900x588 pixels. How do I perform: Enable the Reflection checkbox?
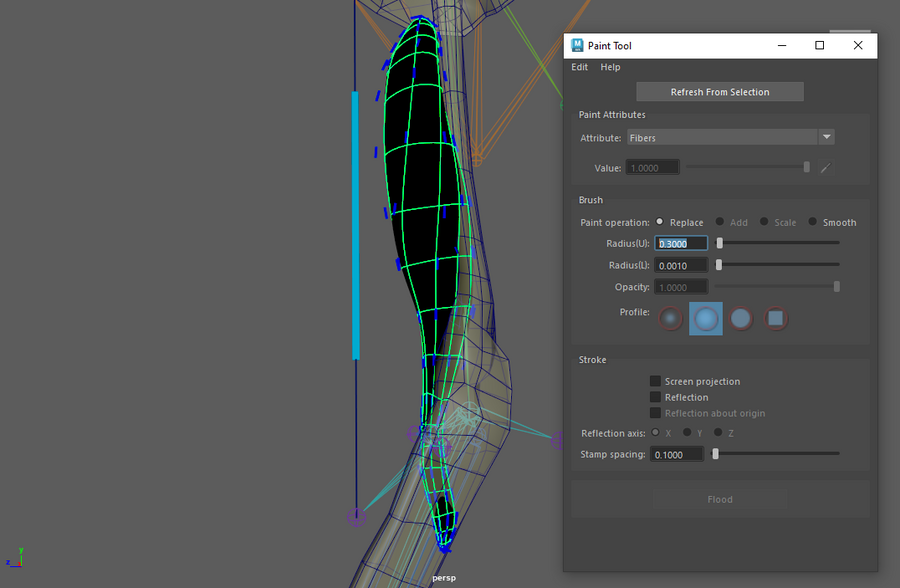[655, 397]
